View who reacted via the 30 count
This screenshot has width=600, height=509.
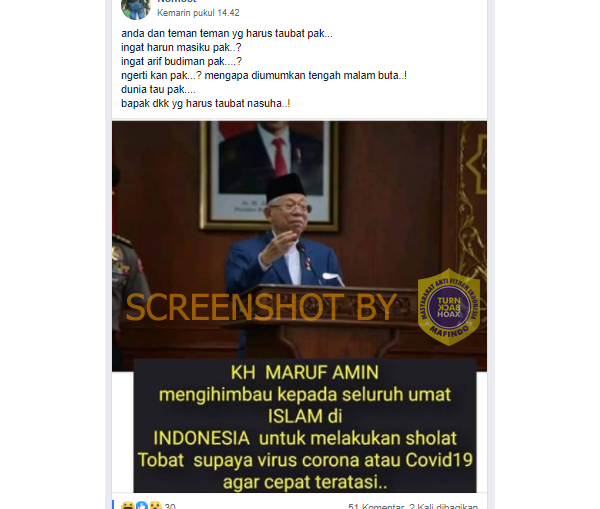[x=170, y=506]
